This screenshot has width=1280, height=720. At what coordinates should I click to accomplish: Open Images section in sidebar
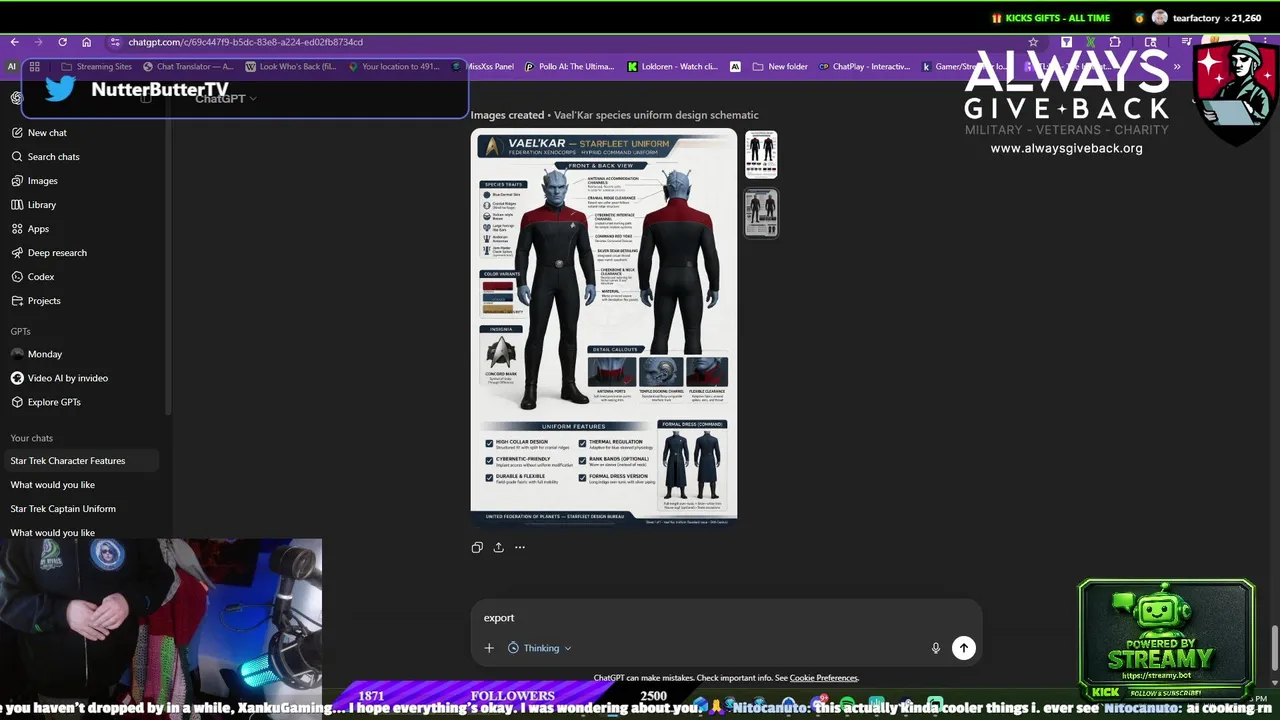[x=85, y=181]
